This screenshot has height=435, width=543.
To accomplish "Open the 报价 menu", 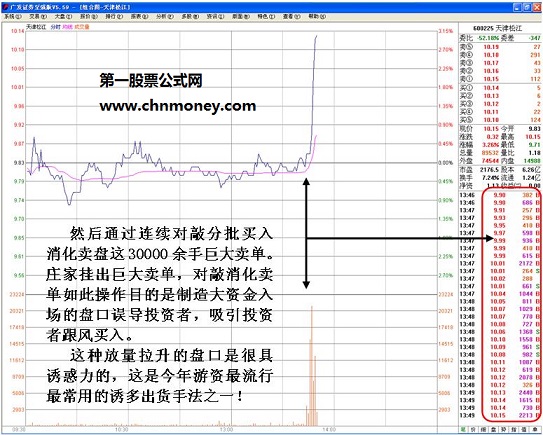I will [x=89, y=16].
